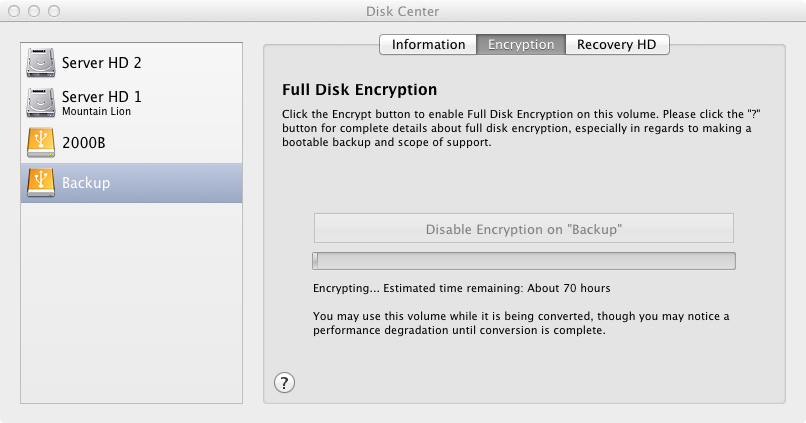Open help with the question mark button

click(284, 382)
